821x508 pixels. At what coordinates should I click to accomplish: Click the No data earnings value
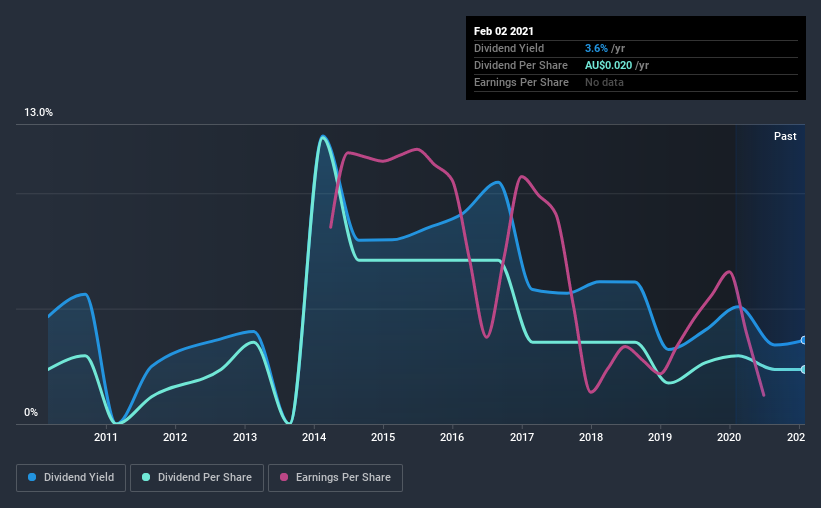pyautogui.click(x=604, y=82)
